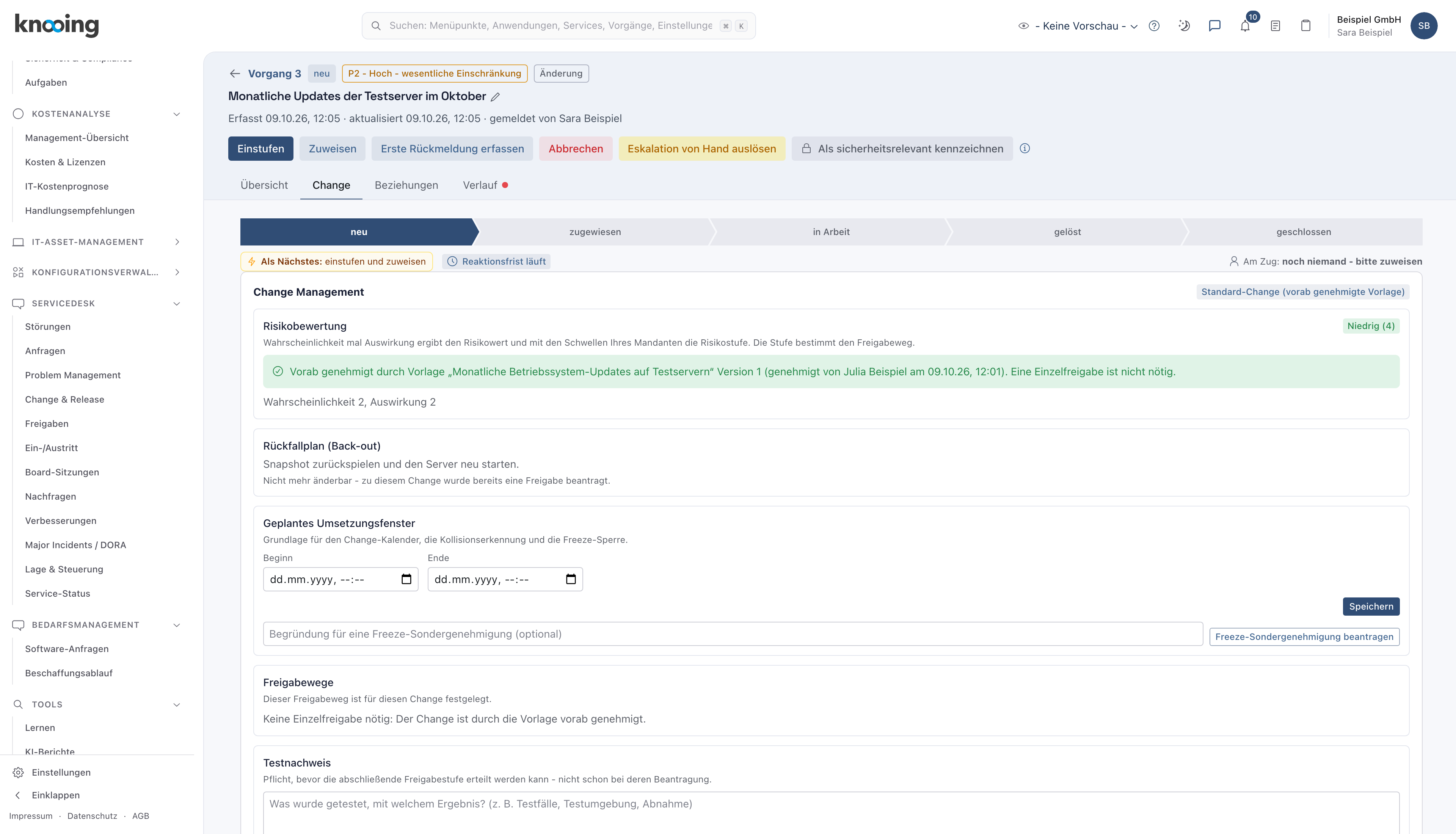The image size is (1456, 834).
Task: Click the SB user avatar
Action: pos(1423,26)
